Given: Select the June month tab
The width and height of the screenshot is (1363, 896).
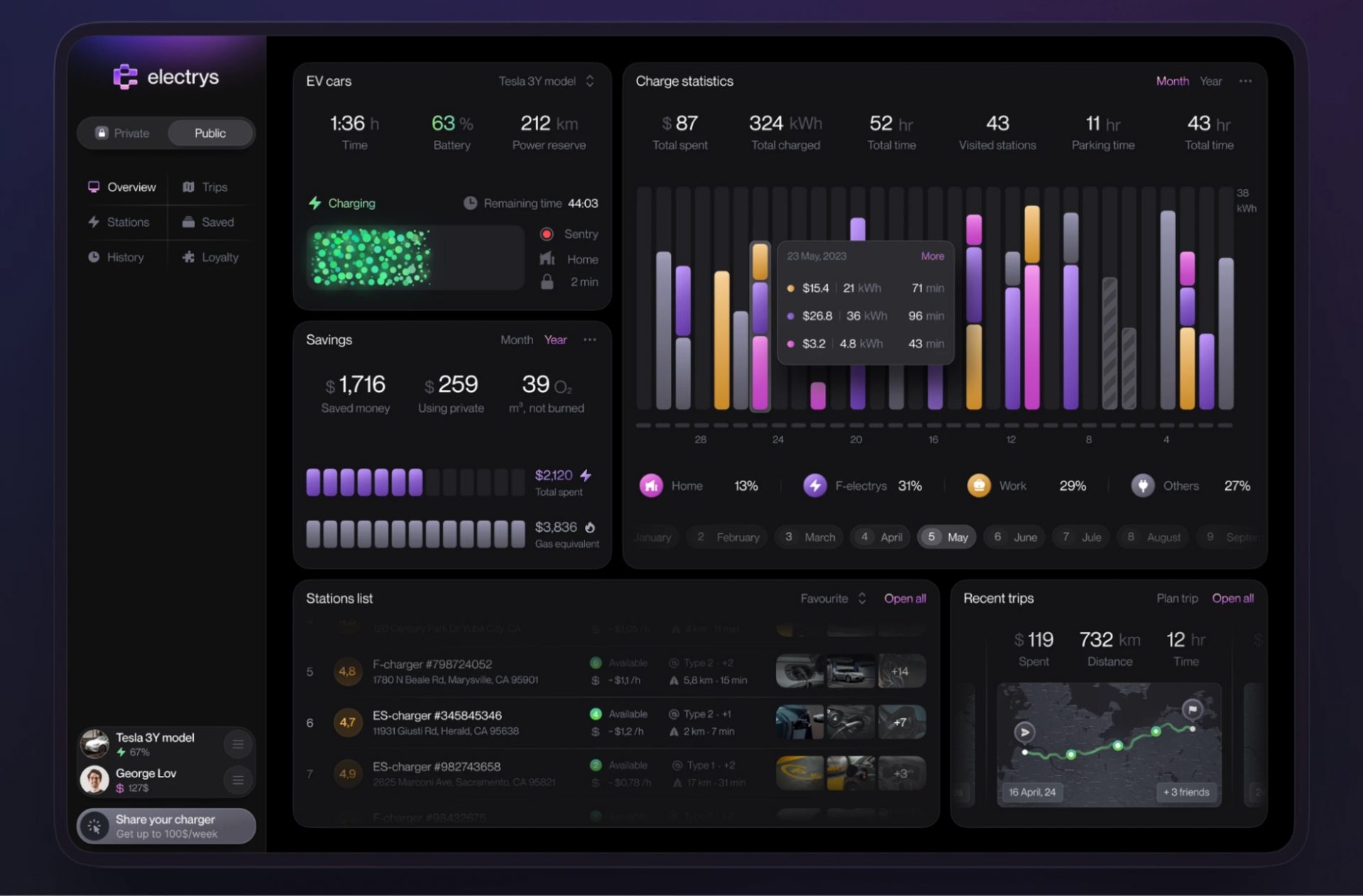Looking at the screenshot, I should click(1016, 537).
